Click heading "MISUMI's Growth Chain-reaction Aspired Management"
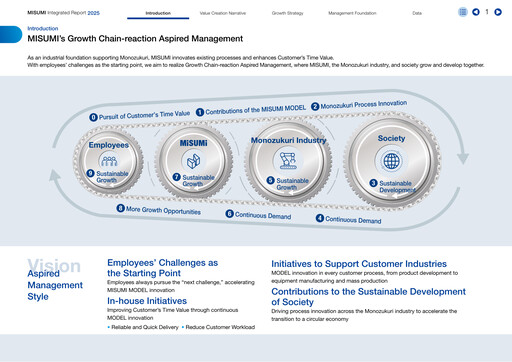The width and height of the screenshot is (512, 362). [x=135, y=39]
